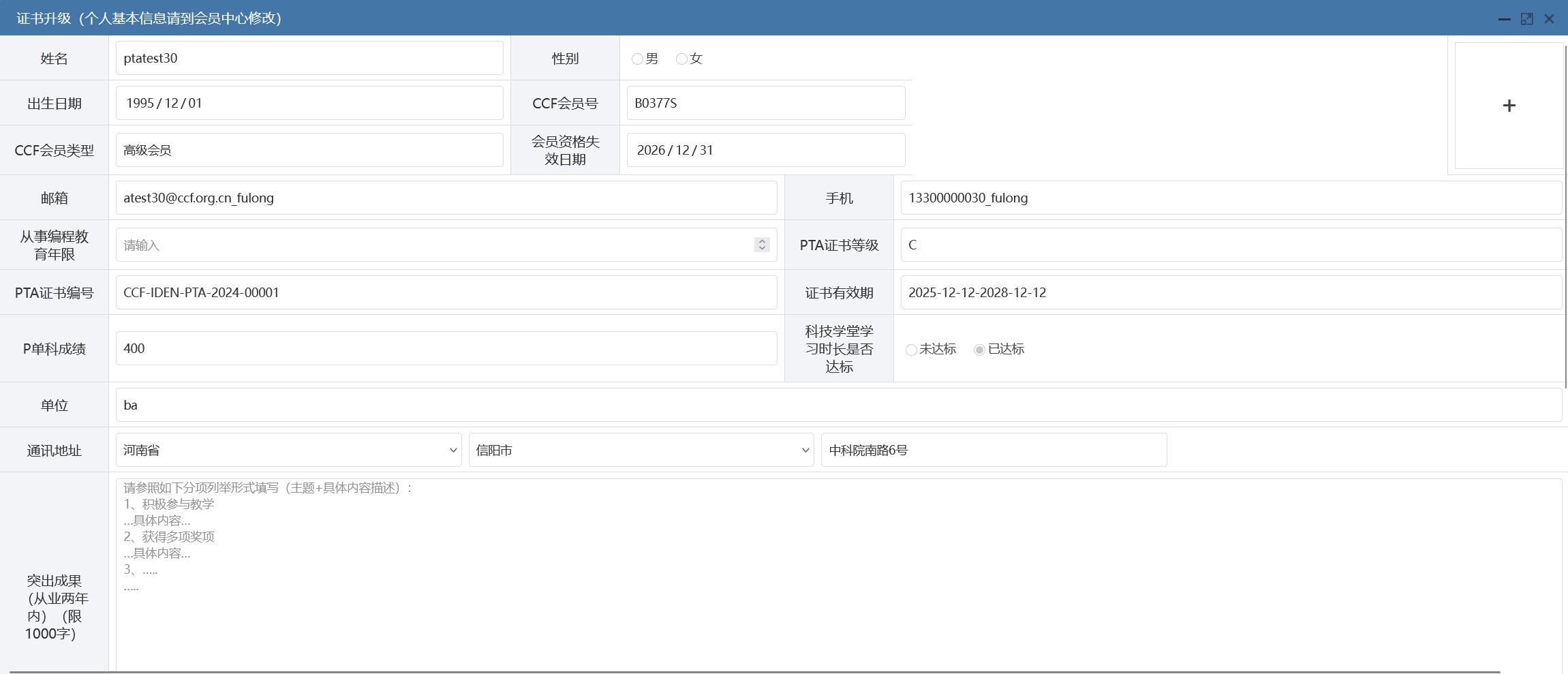Click the 出生日期 date field
The image size is (1568, 674).
(x=309, y=103)
